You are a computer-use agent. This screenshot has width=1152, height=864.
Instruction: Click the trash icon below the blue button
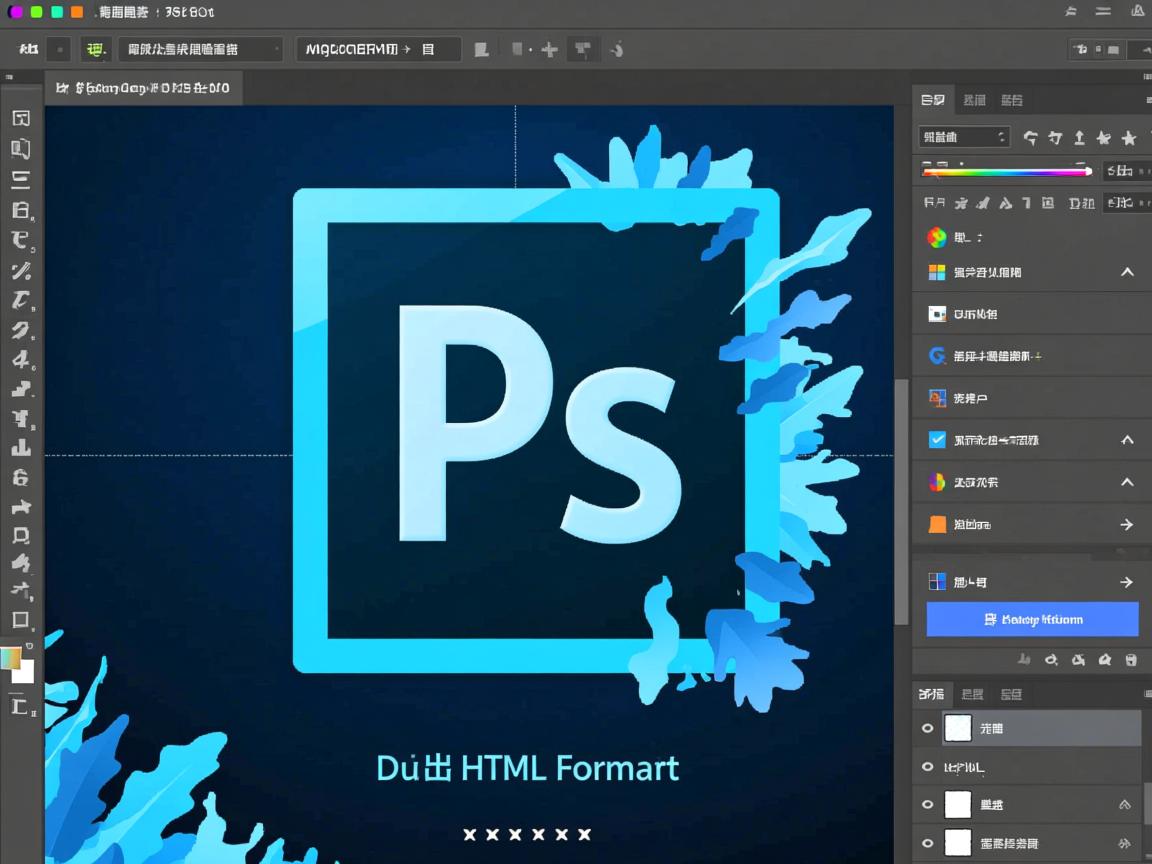[x=1131, y=660]
